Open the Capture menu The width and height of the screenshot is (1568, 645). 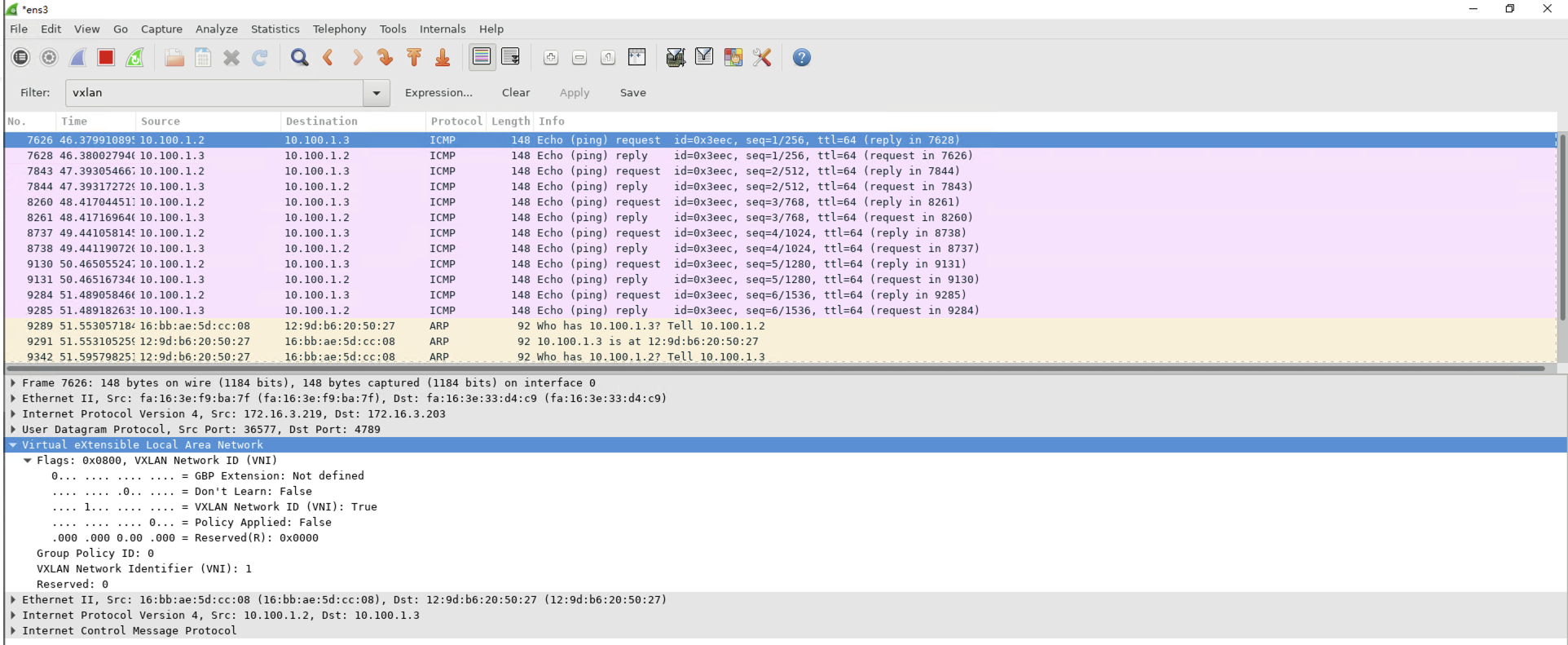161,29
